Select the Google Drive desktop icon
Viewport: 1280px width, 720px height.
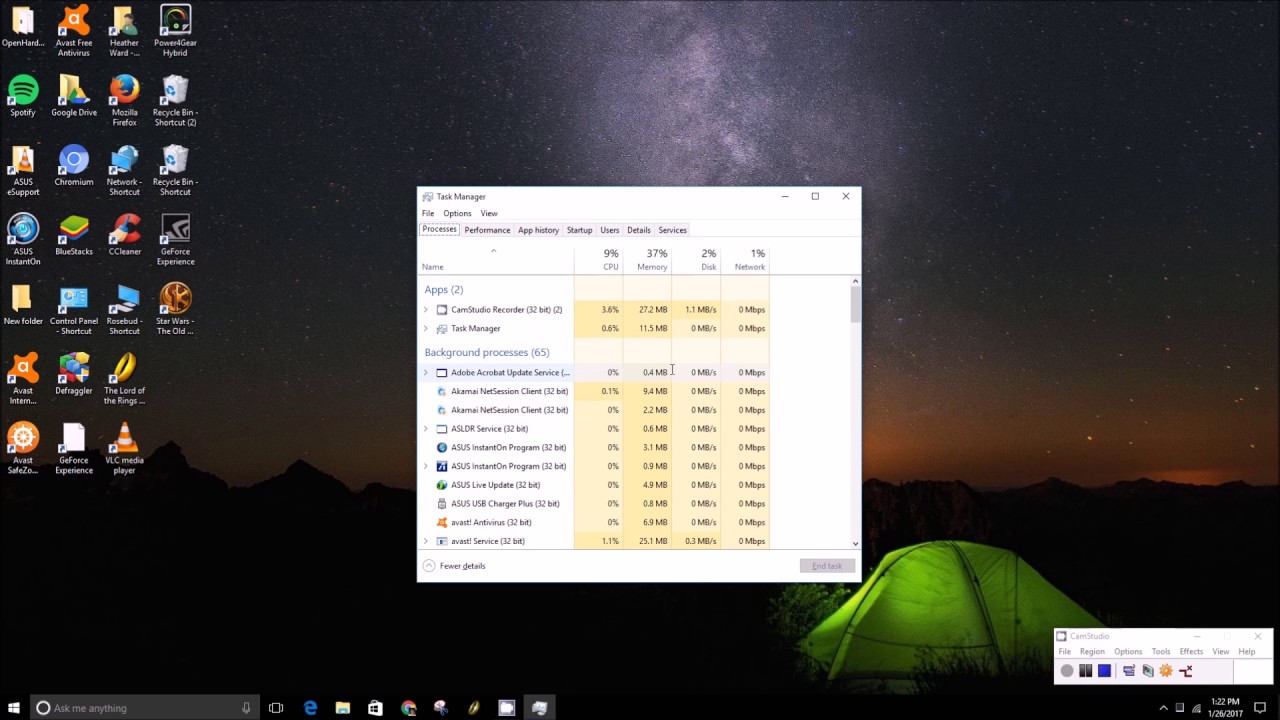(x=74, y=96)
